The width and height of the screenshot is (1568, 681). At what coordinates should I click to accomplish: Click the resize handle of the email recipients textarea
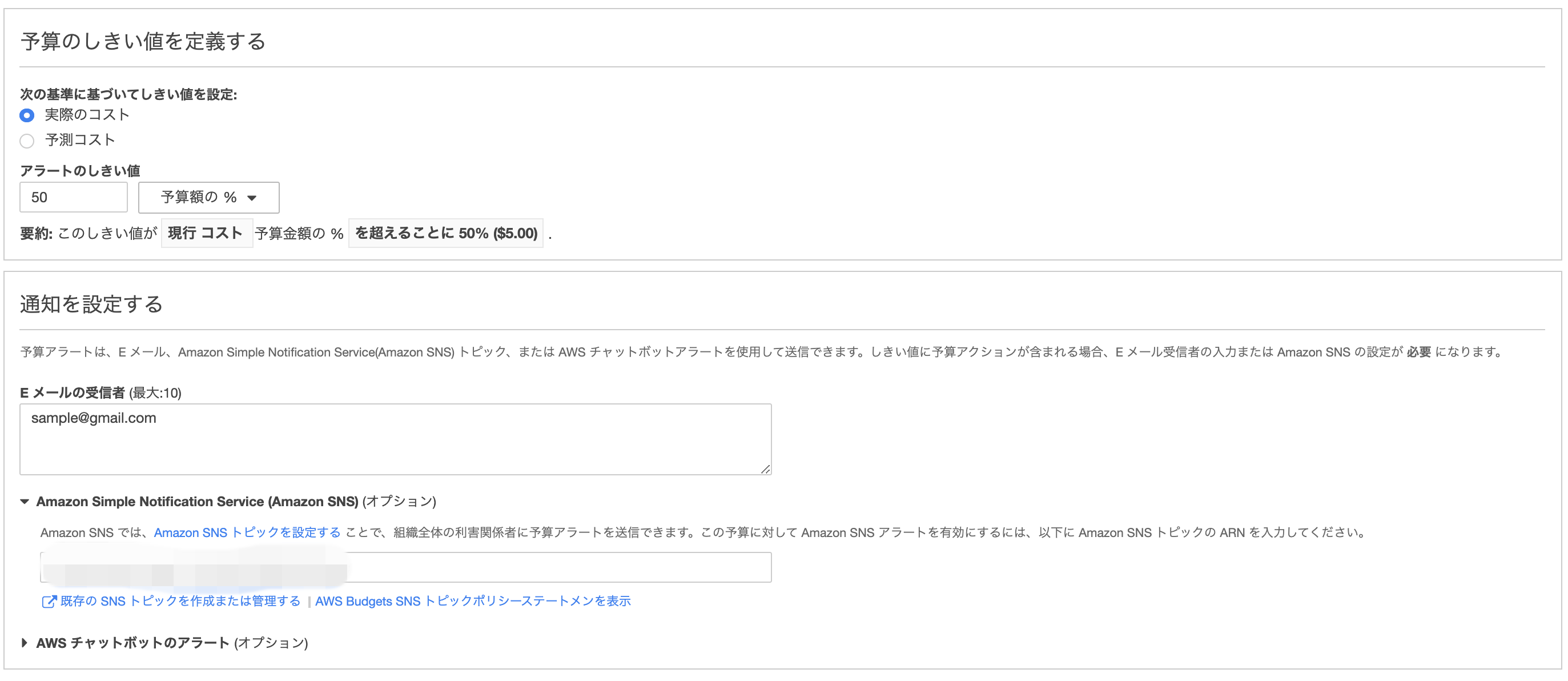click(x=766, y=469)
